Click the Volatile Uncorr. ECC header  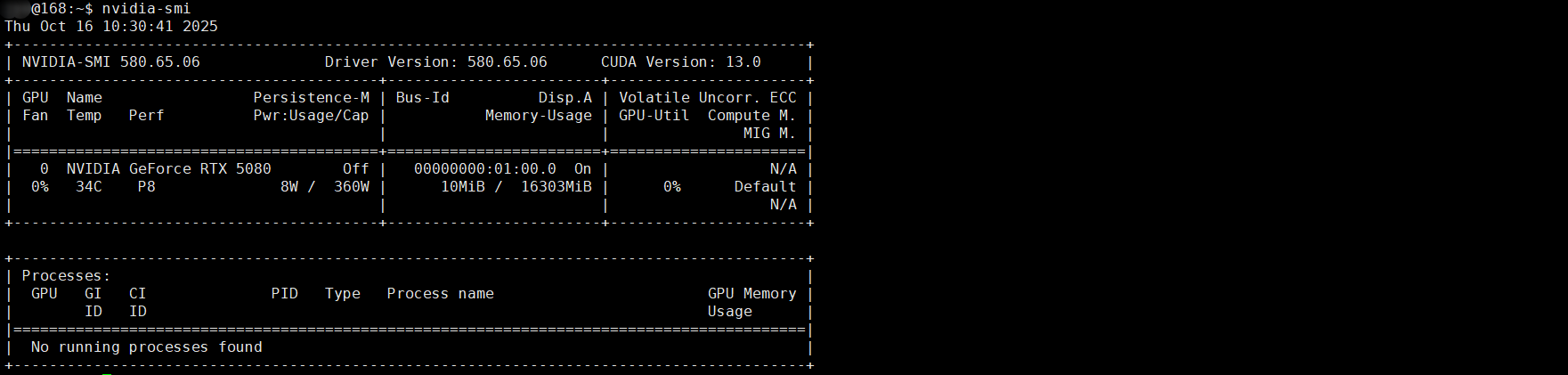[x=707, y=98]
